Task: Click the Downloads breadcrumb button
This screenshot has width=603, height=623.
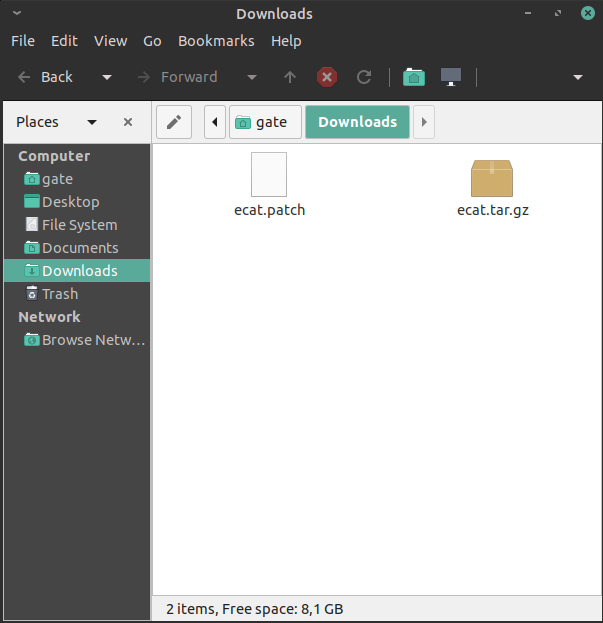Action: pos(358,122)
